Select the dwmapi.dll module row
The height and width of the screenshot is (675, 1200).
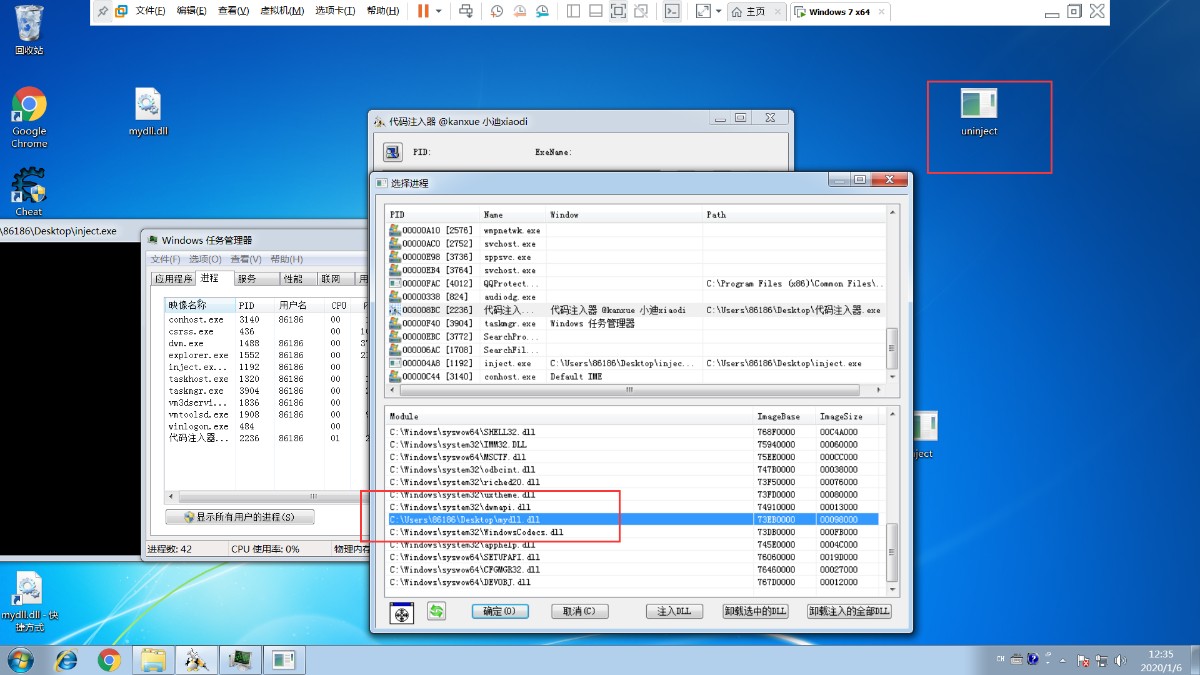click(633, 507)
